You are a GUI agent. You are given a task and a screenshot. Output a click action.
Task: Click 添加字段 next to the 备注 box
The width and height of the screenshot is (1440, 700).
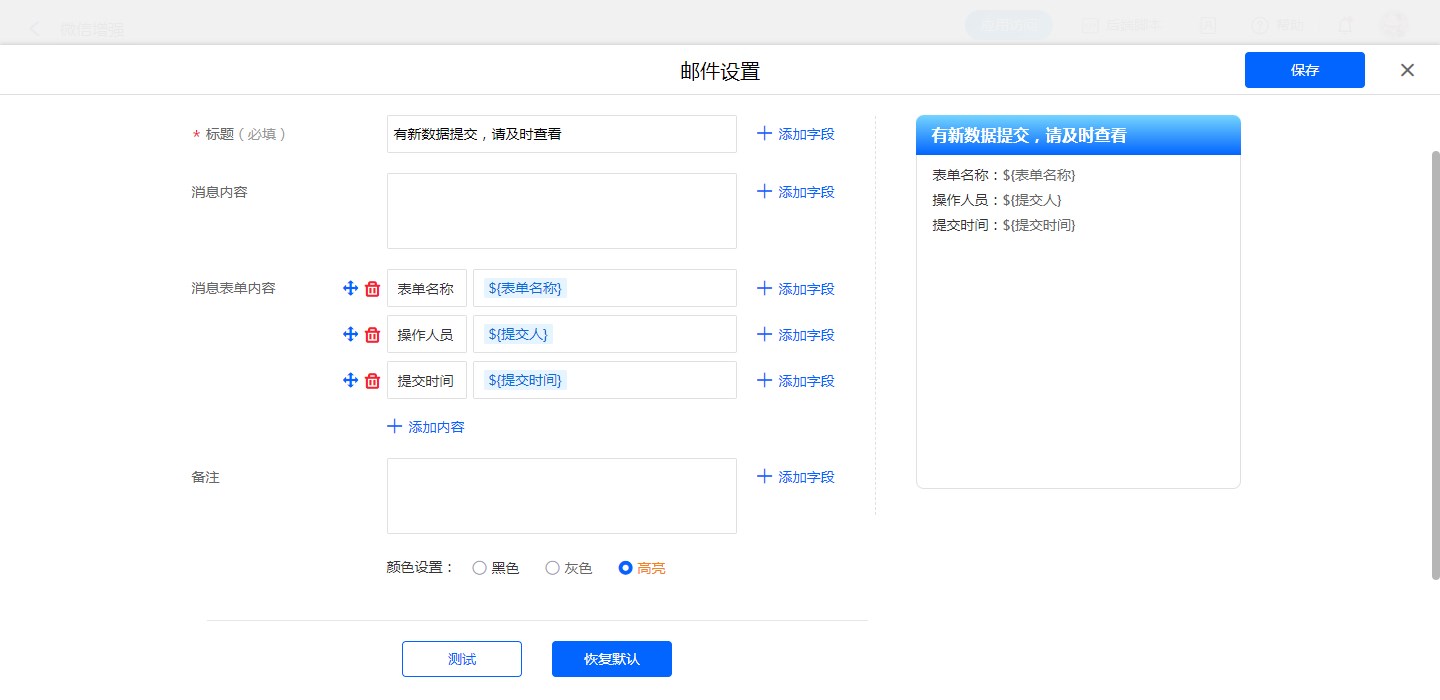pos(795,477)
